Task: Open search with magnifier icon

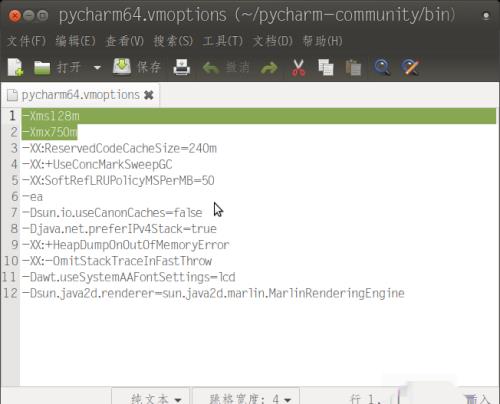Action: [x=382, y=67]
